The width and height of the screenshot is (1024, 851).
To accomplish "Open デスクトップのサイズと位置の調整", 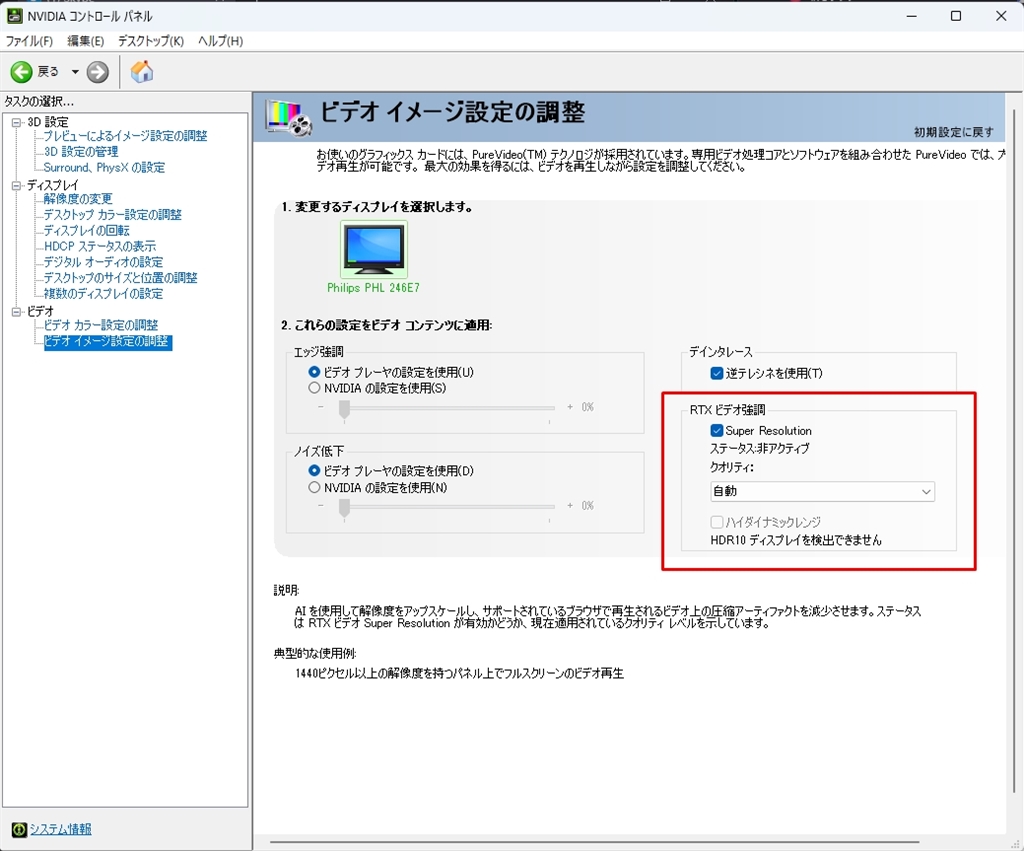I will pyautogui.click(x=120, y=278).
